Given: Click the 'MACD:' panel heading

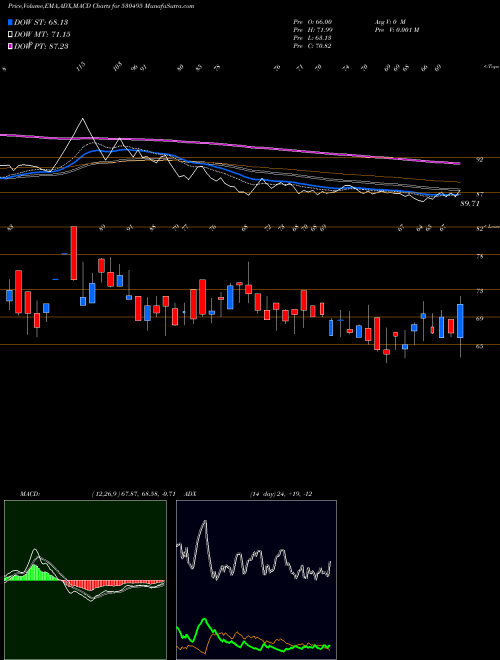Looking at the screenshot, I should pos(30,494).
